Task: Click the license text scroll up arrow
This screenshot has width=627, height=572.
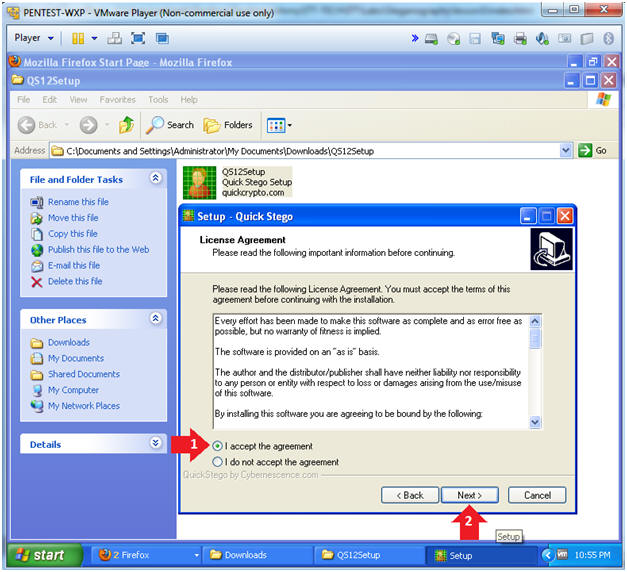Action: (x=535, y=321)
